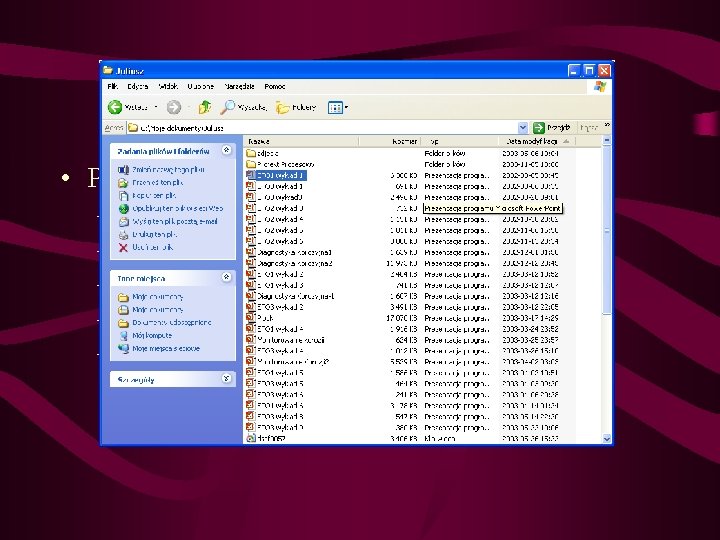Image resolution: width=720 pixels, height=540 pixels.
Task: Open the Views dropdown in toolbar
Action: (338, 107)
